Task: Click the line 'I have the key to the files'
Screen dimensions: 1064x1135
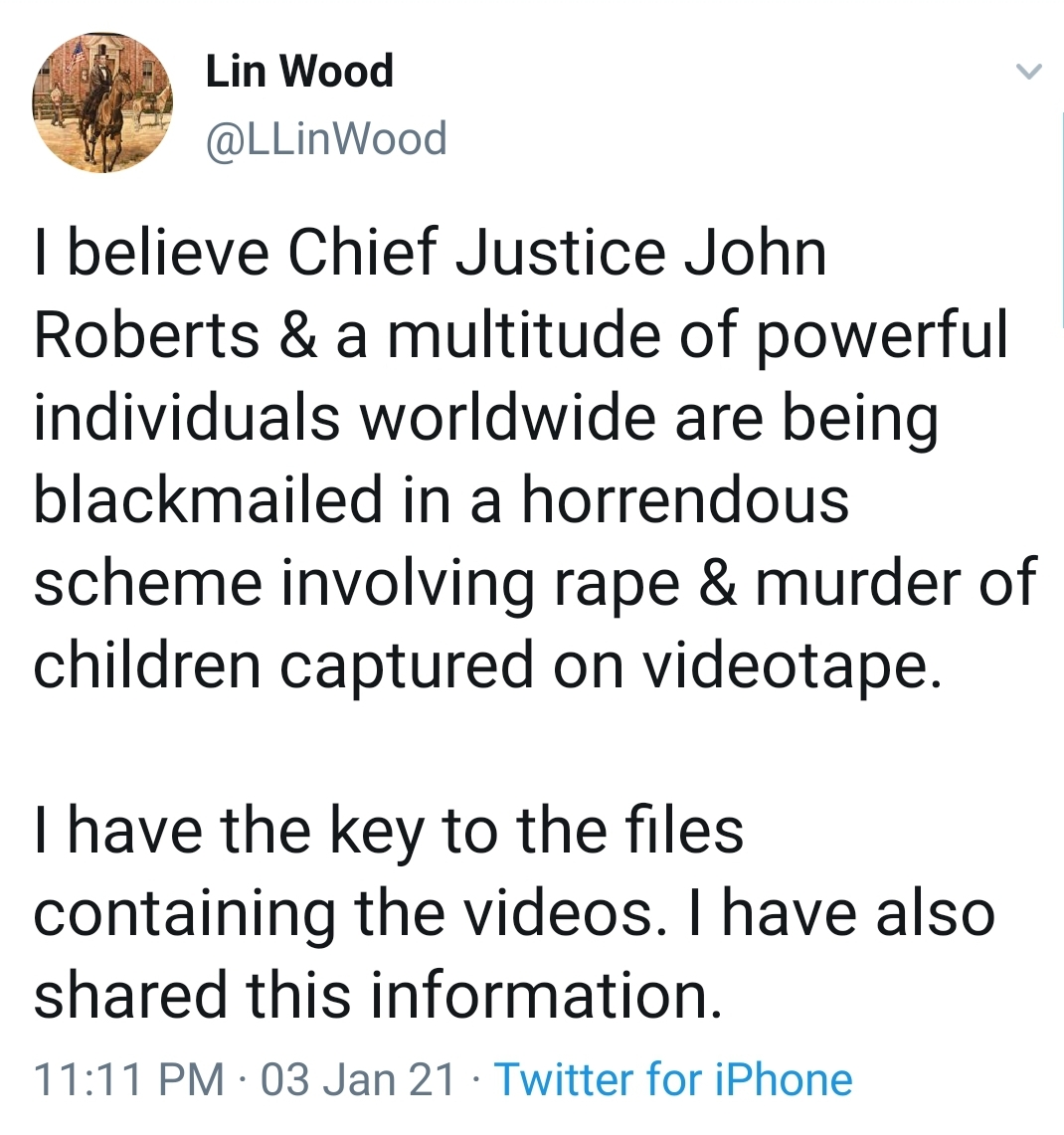Action: click(x=389, y=831)
